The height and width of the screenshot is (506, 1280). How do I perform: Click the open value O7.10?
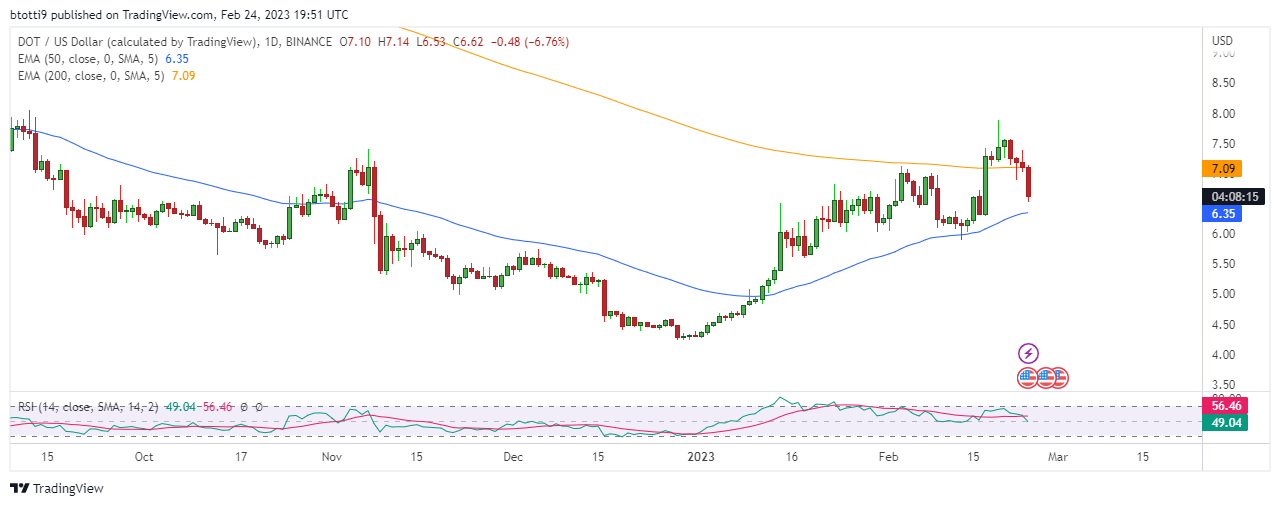pyautogui.click(x=357, y=41)
